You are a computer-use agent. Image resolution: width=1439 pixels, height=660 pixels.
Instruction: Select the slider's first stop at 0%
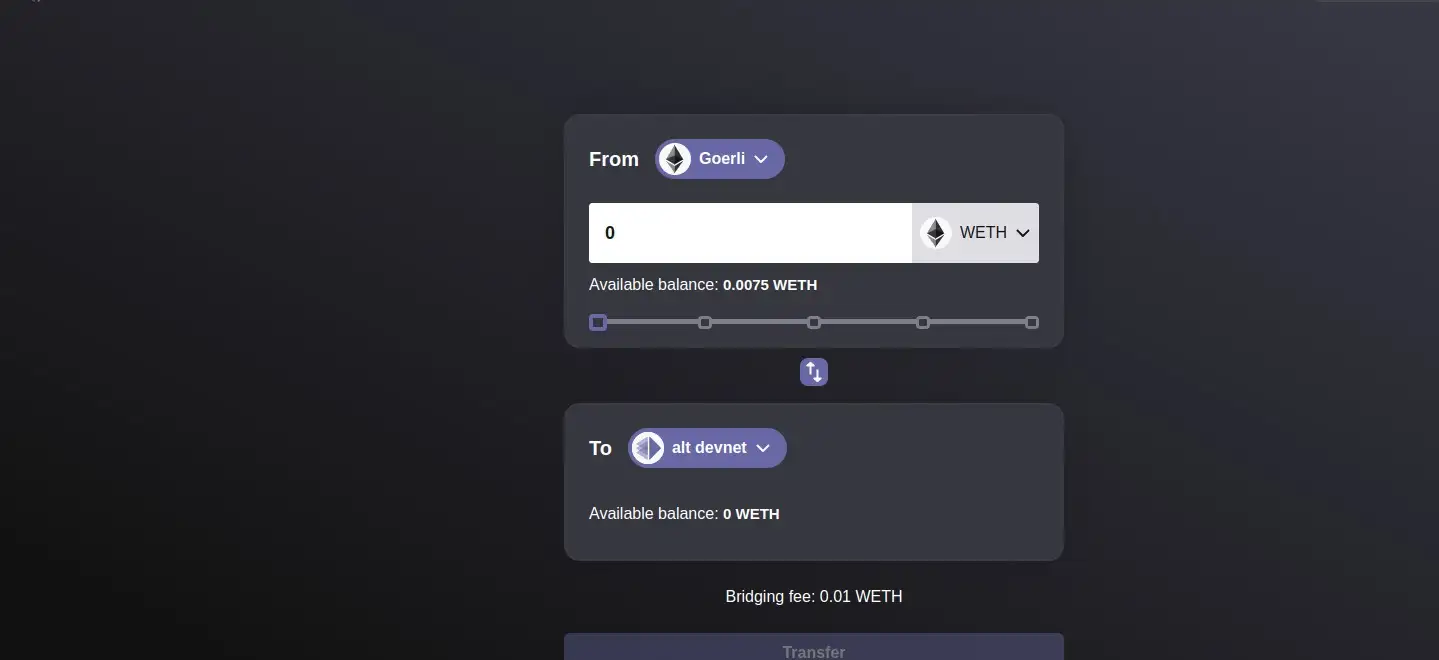click(x=598, y=322)
